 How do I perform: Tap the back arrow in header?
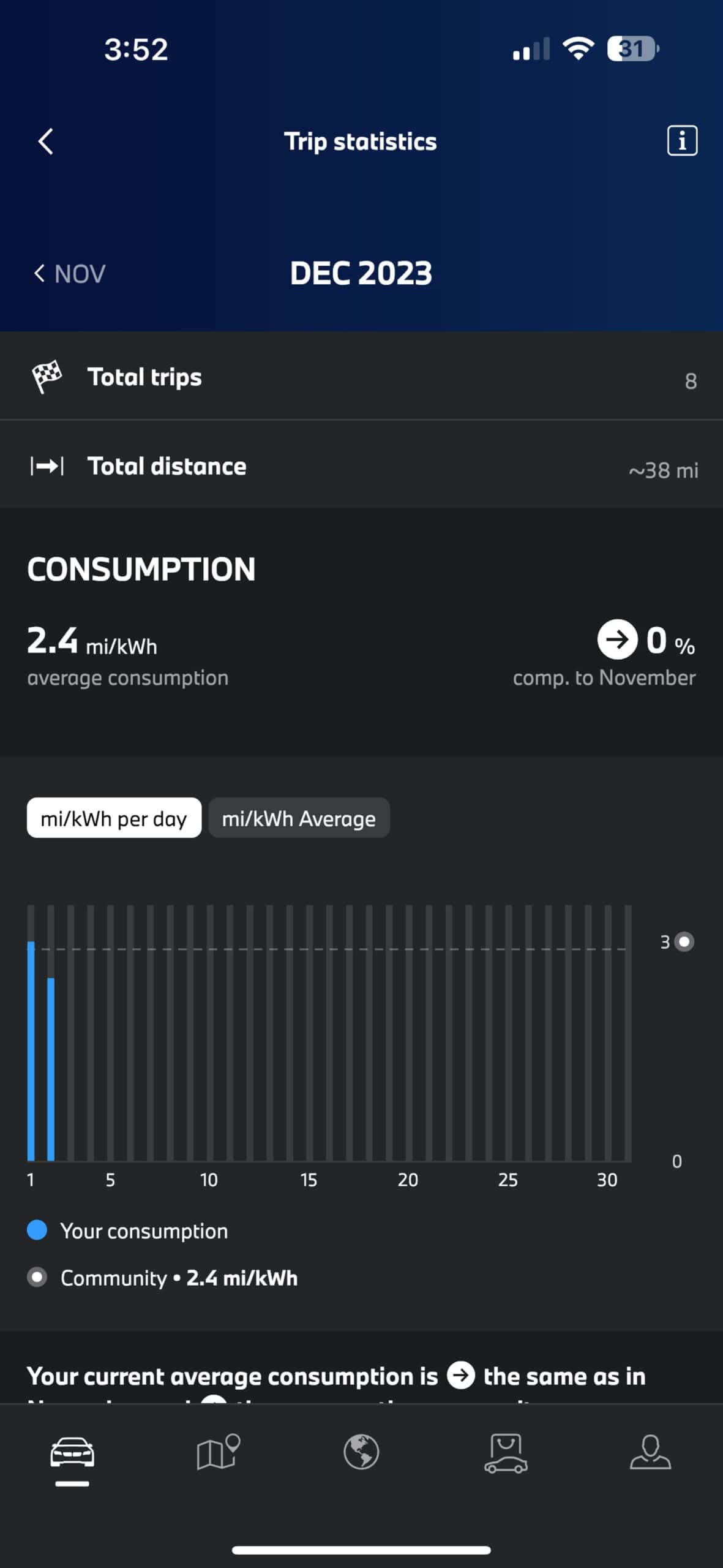(46, 141)
